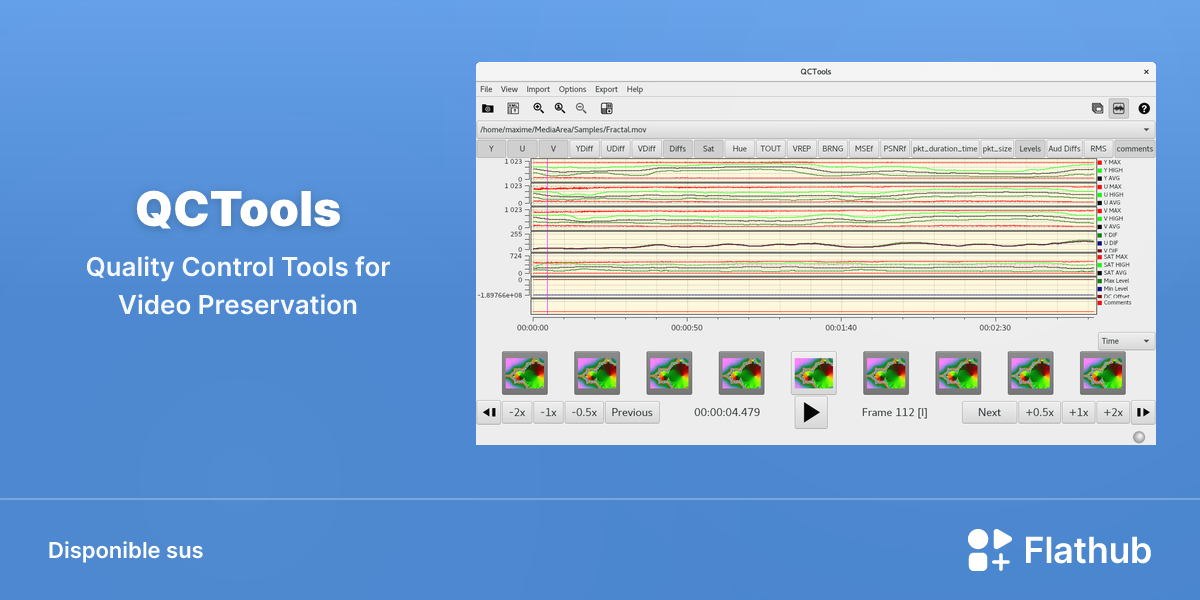Toggle the Y graph button
The image size is (1200, 600).
491,148
